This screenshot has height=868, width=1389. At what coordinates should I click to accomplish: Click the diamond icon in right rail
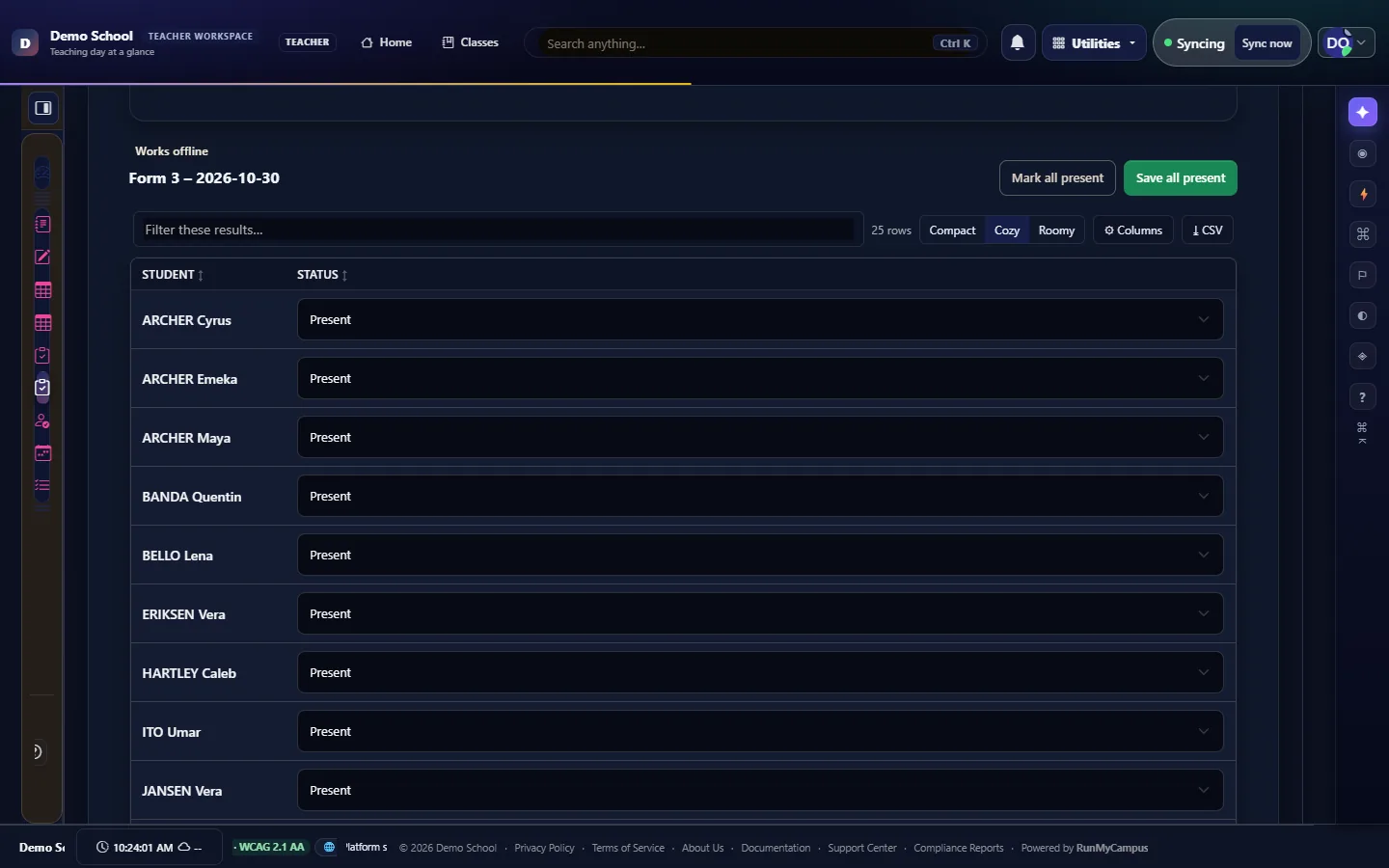click(x=1363, y=356)
